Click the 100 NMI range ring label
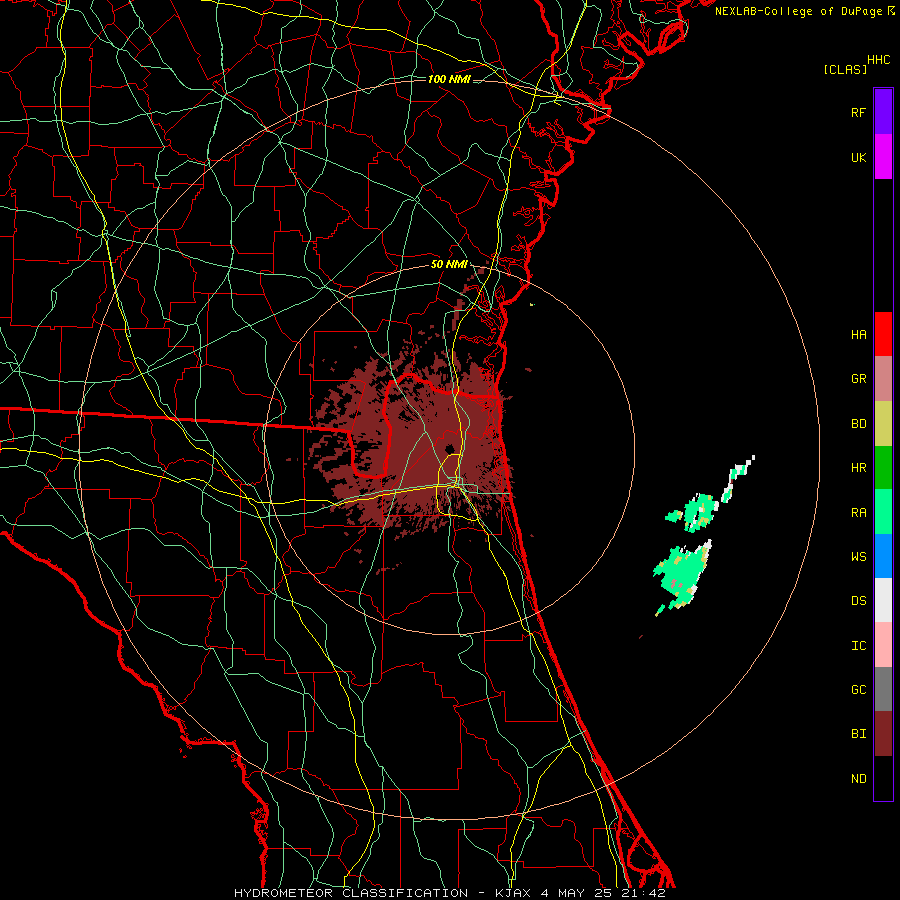The width and height of the screenshot is (900, 900). [449, 79]
